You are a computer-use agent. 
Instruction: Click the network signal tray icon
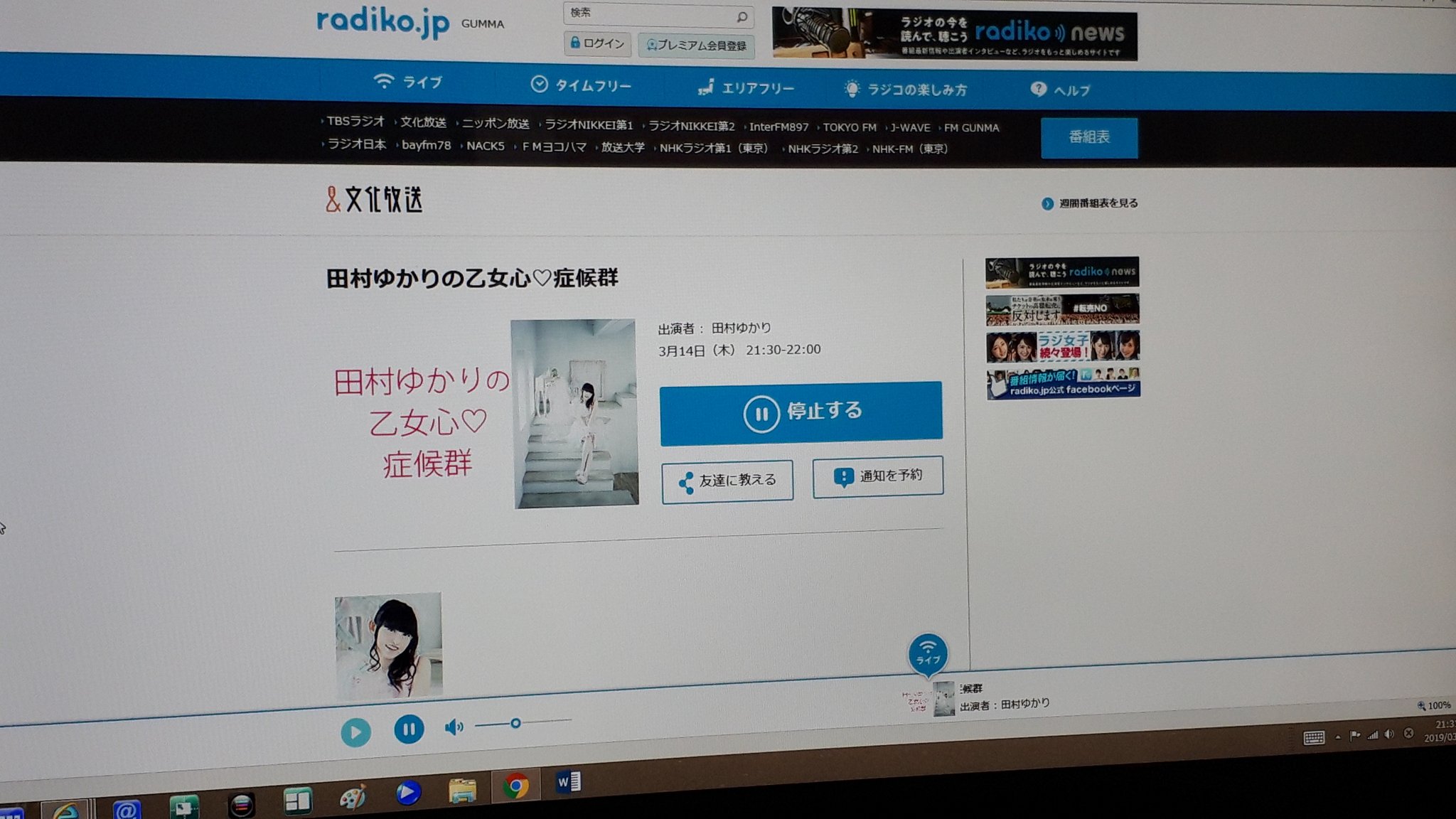point(1373,735)
